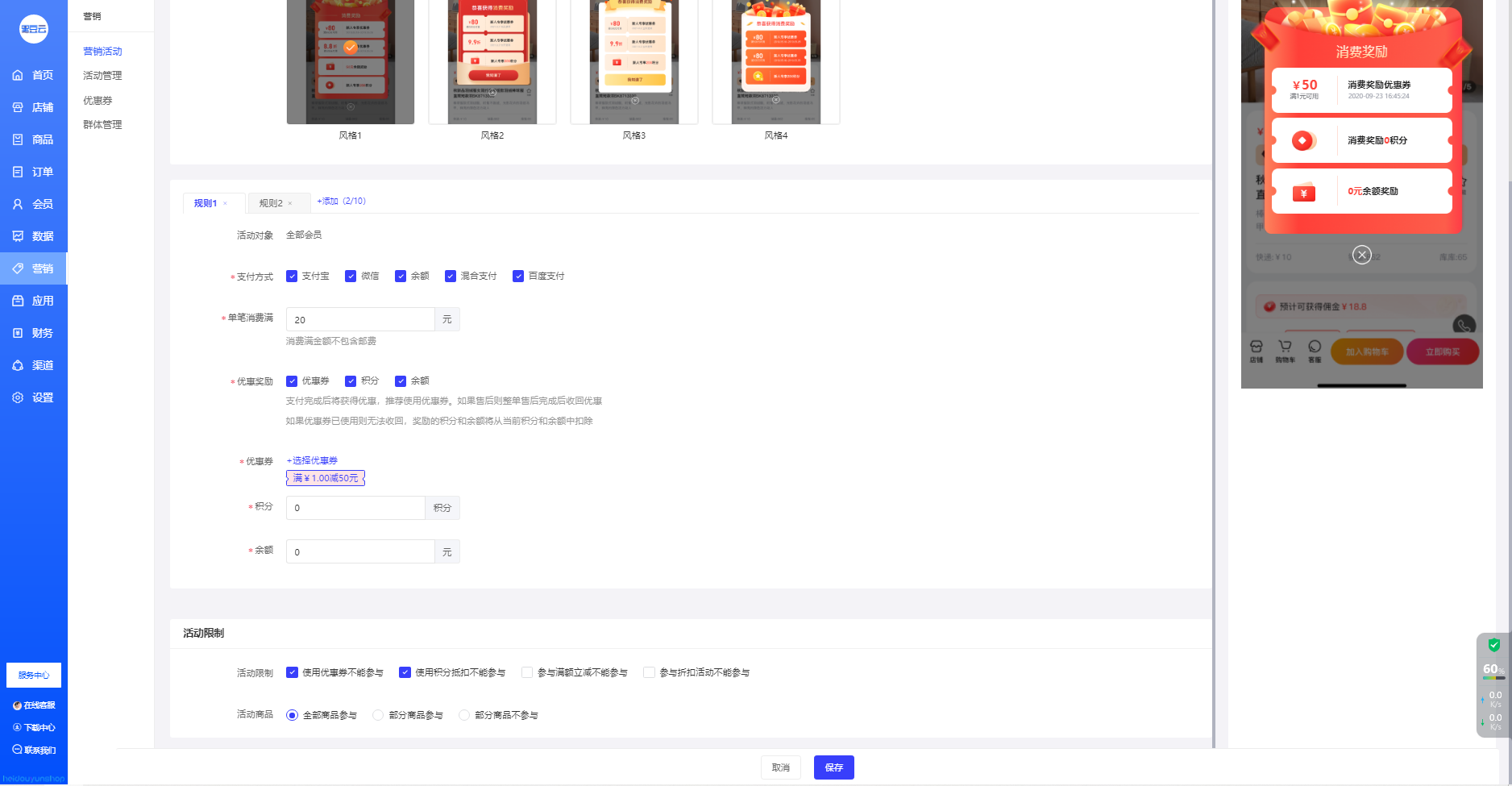The height and width of the screenshot is (786, 1512).
Task: Open the 渠道 channel icon in sidebar
Action: [x=18, y=365]
